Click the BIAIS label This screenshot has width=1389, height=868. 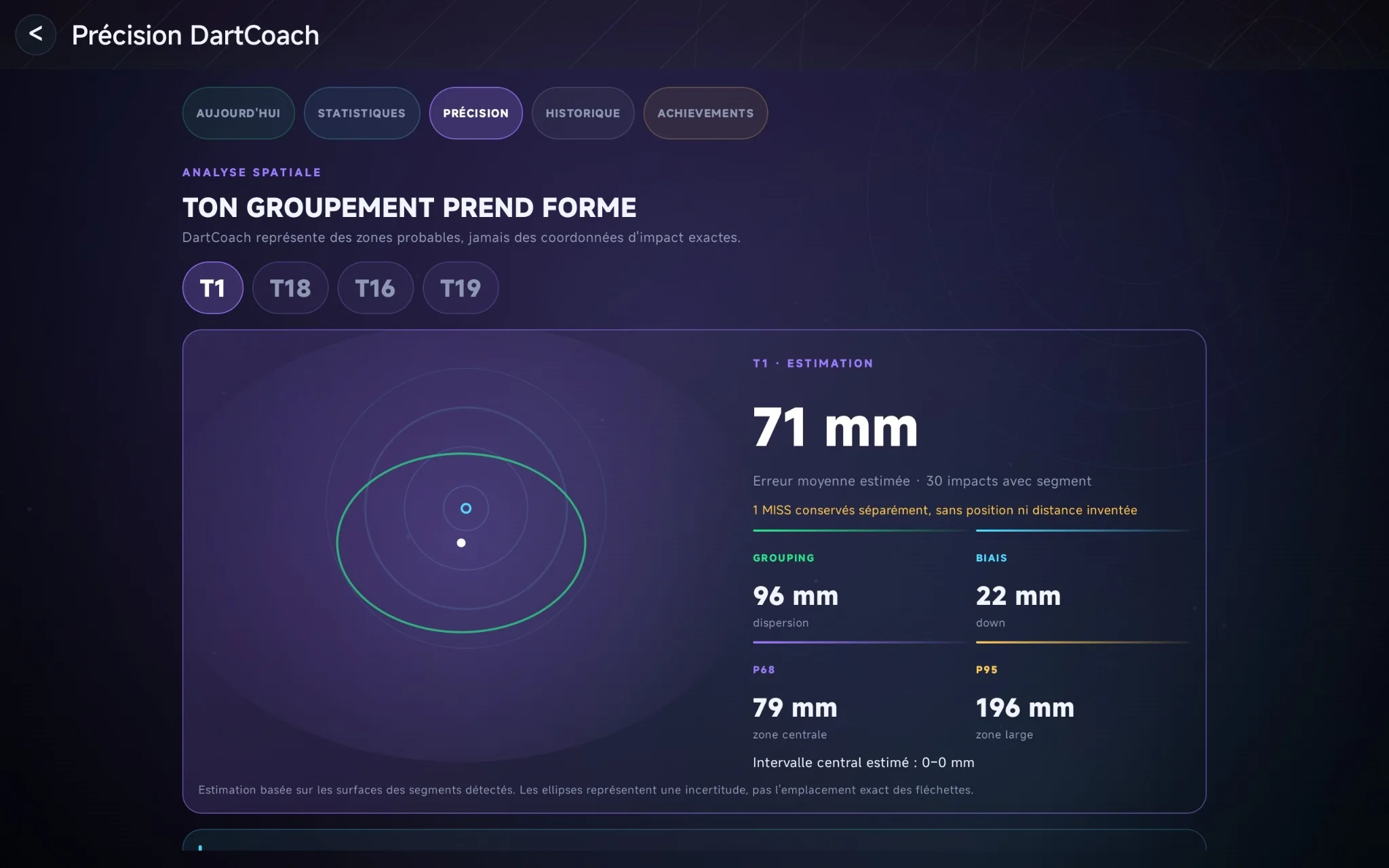point(992,558)
